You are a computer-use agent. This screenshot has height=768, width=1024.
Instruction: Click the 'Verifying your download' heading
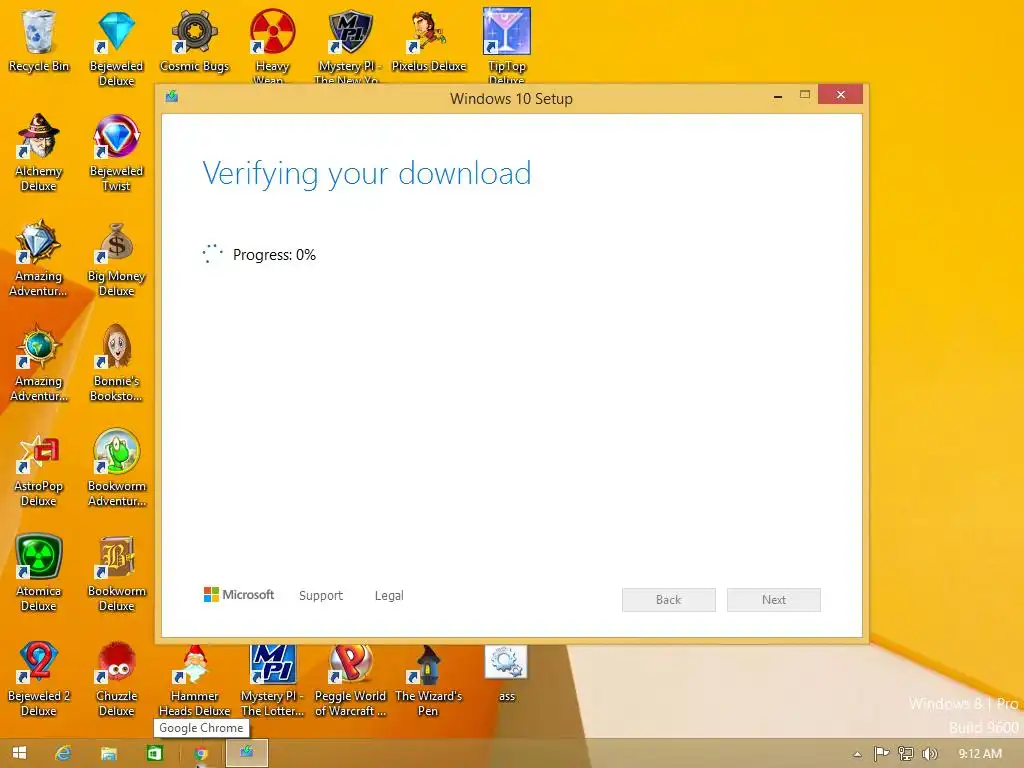click(x=366, y=174)
